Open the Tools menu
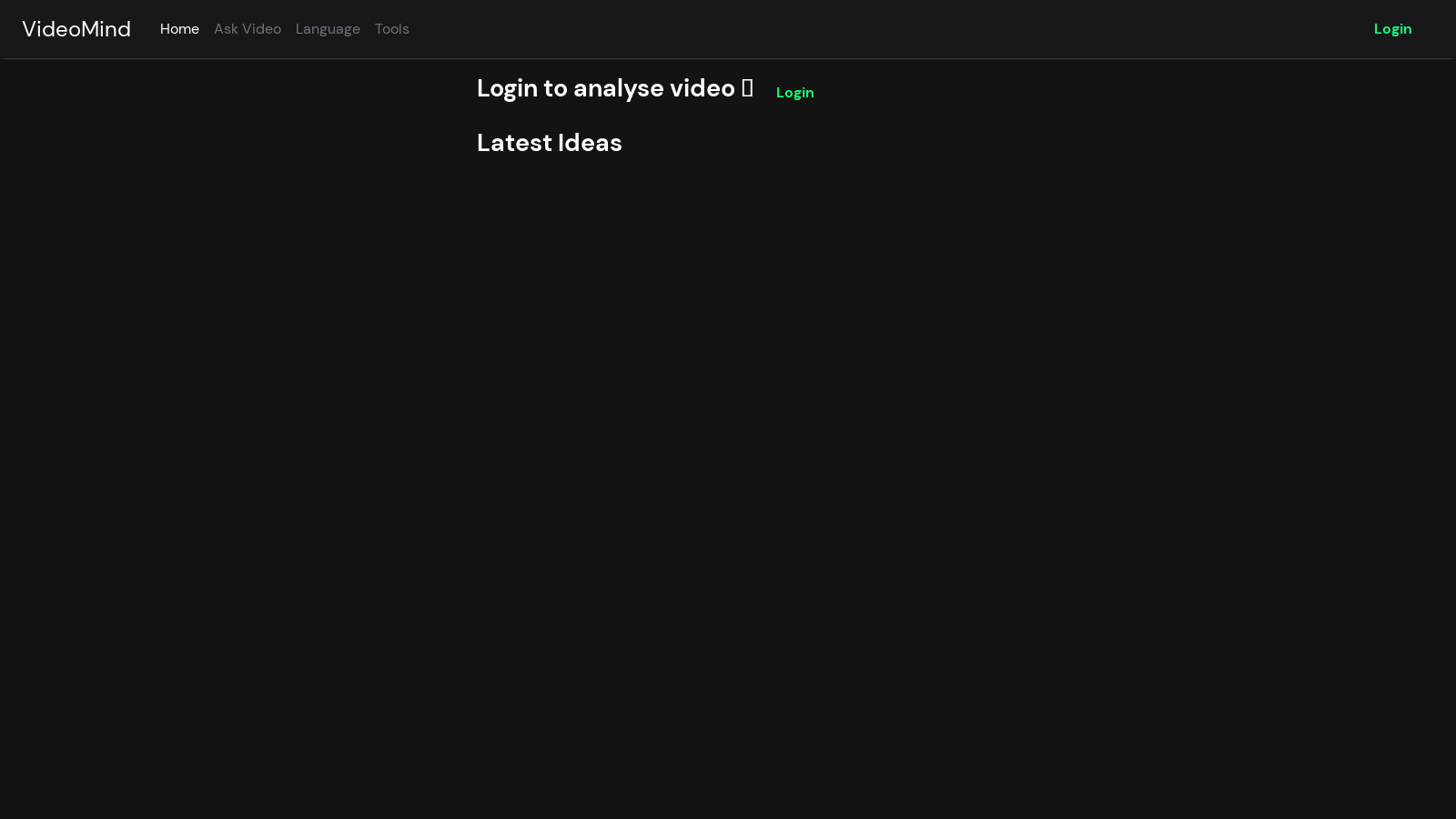The width and height of the screenshot is (1456, 819). coord(392,29)
